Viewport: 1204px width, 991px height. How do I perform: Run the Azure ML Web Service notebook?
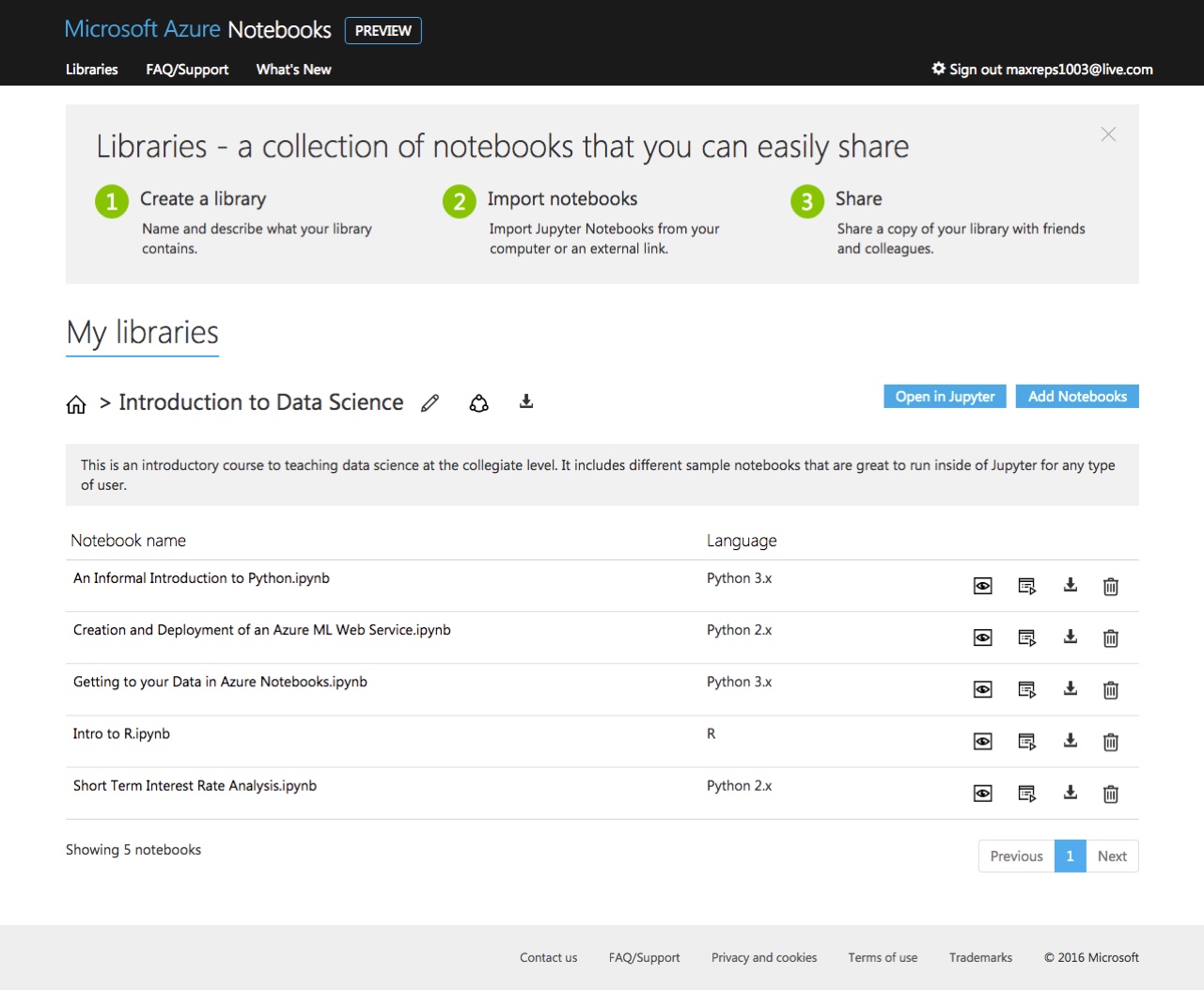[x=1027, y=638]
